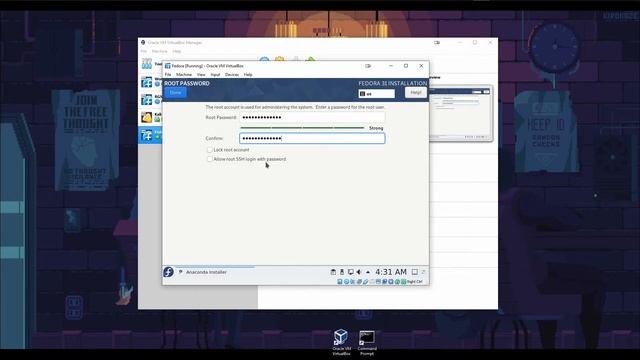This screenshot has height=360, width=640.
Task: Open Devices menu in Fedora VM window
Action: click(232, 75)
